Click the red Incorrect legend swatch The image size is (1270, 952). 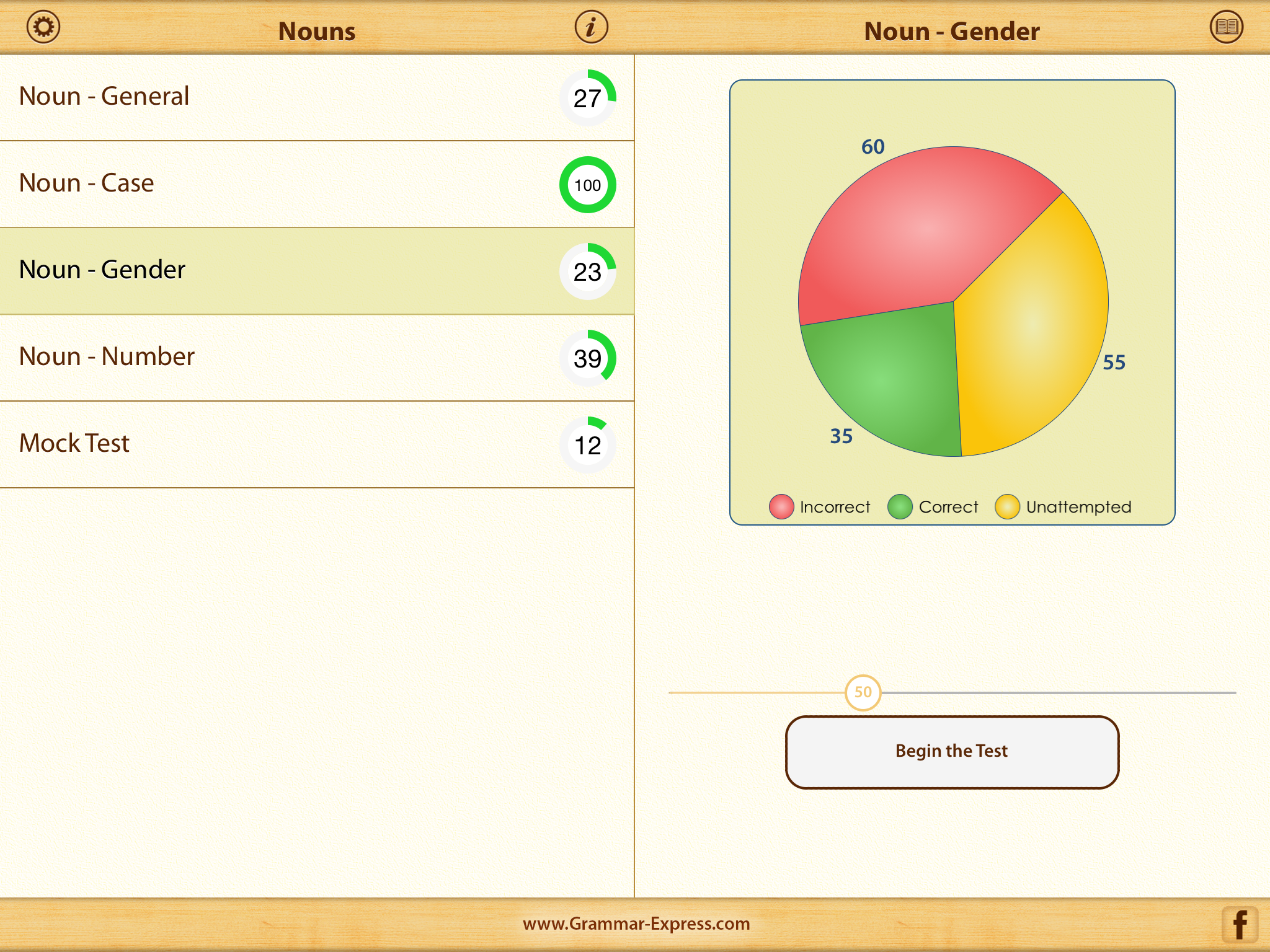[781, 506]
